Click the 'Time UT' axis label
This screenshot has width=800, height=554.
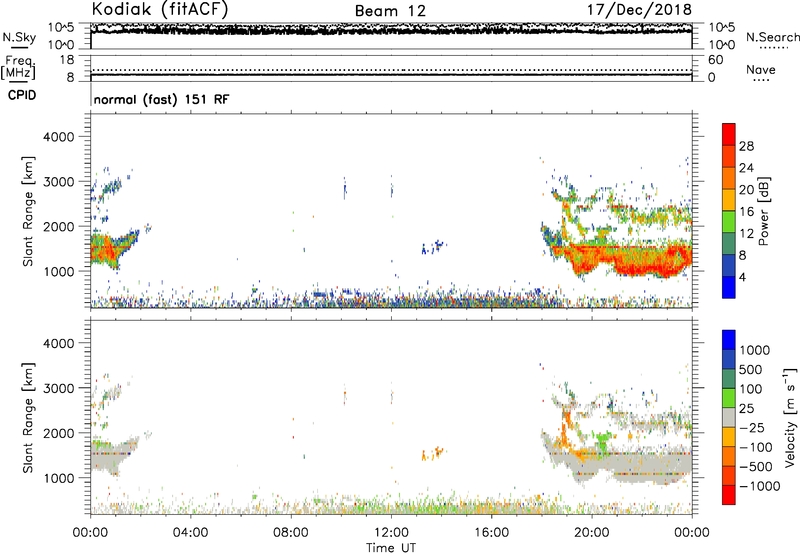pos(391,548)
